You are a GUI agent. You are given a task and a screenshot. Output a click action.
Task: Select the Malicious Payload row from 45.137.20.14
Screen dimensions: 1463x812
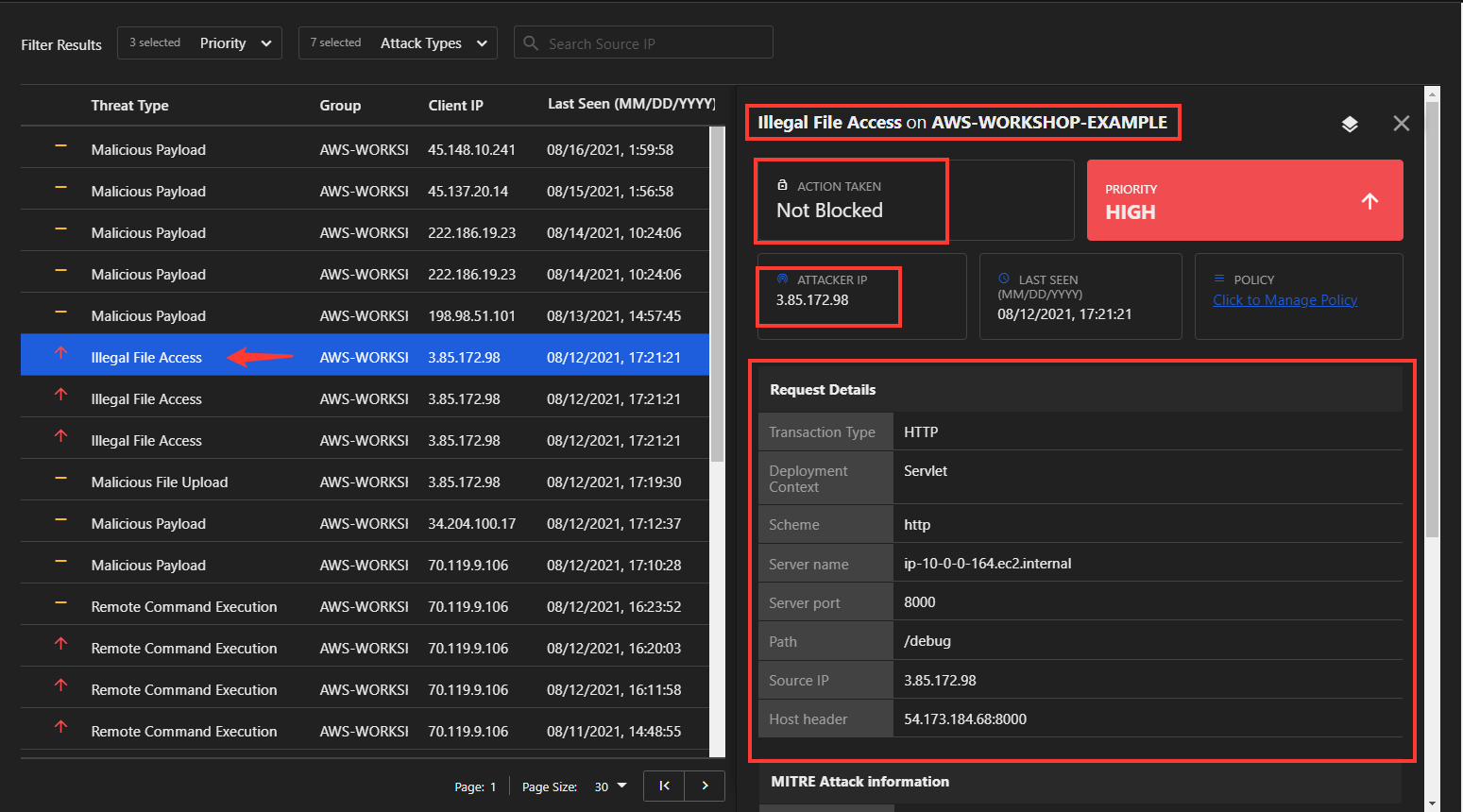coord(365,191)
